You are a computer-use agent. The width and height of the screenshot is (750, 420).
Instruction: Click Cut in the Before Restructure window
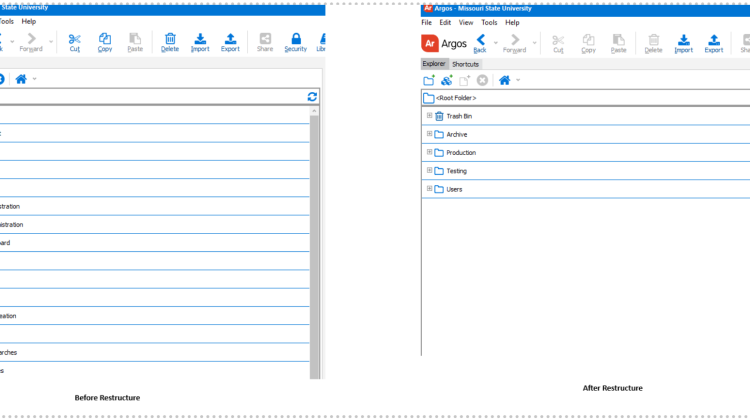click(x=75, y=42)
